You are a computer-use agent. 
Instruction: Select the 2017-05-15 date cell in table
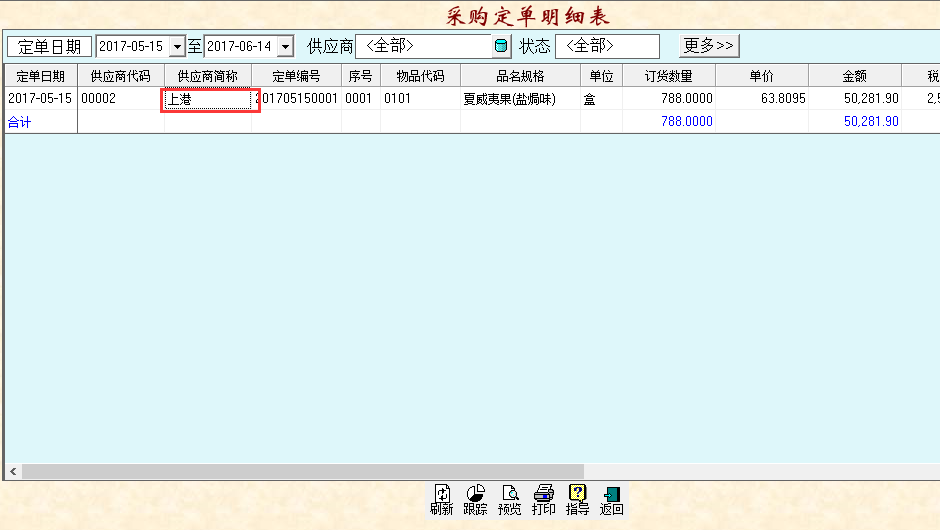click(x=41, y=98)
